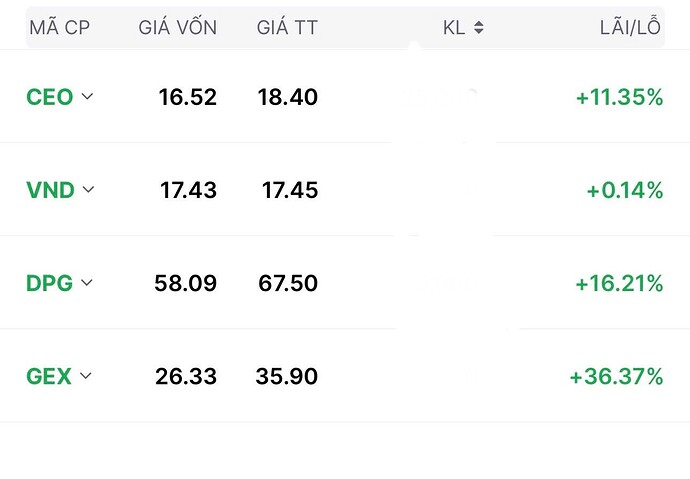Screen dimensions: 690x479
Task: Click DPG profit of +16.21%
Action: pyautogui.click(x=619, y=283)
